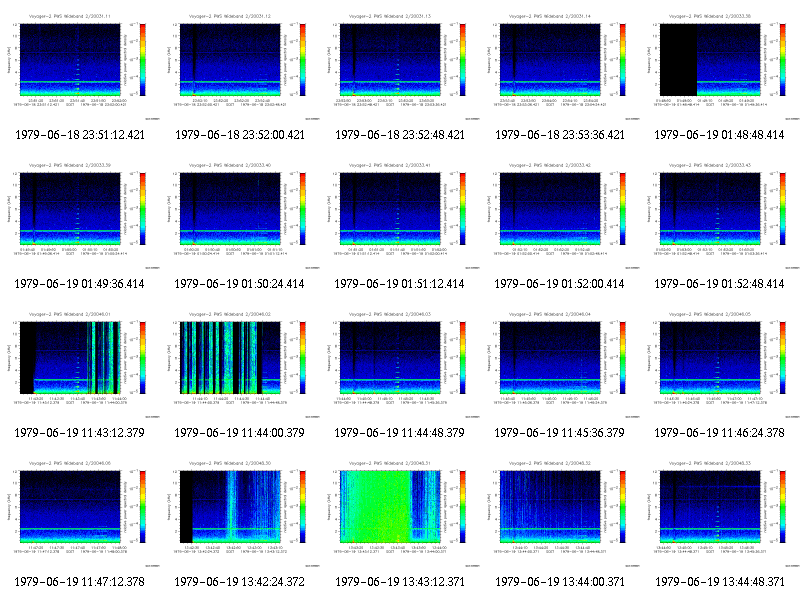Click caption 1979-06-19 13:44:00.371
The height and width of the screenshot is (596, 800).
pos(560,582)
